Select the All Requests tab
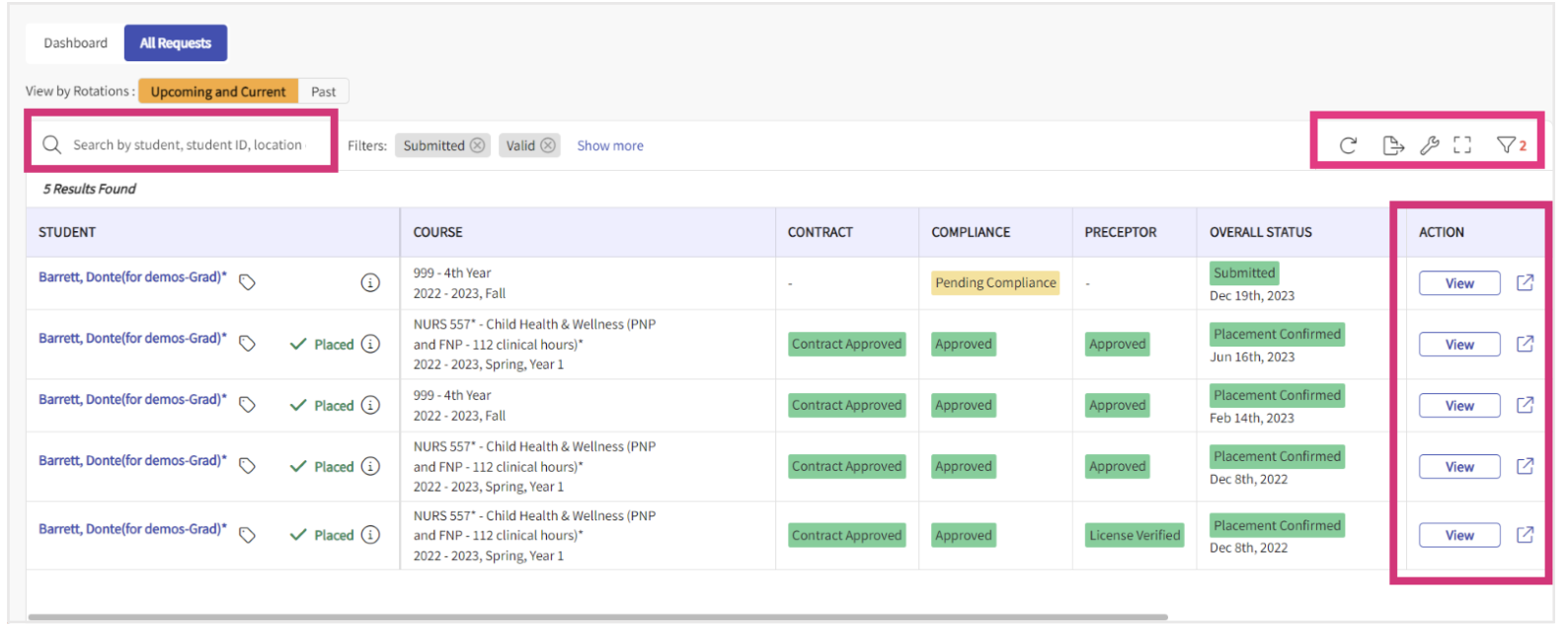 176,43
